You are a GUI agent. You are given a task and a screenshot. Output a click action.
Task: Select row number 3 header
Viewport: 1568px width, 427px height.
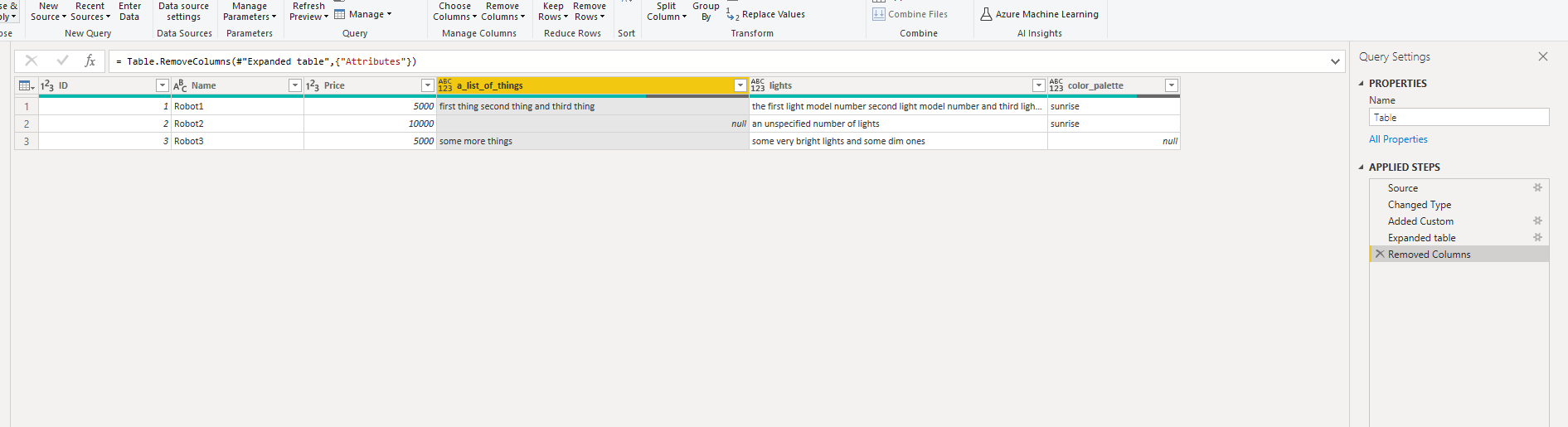[x=27, y=141]
